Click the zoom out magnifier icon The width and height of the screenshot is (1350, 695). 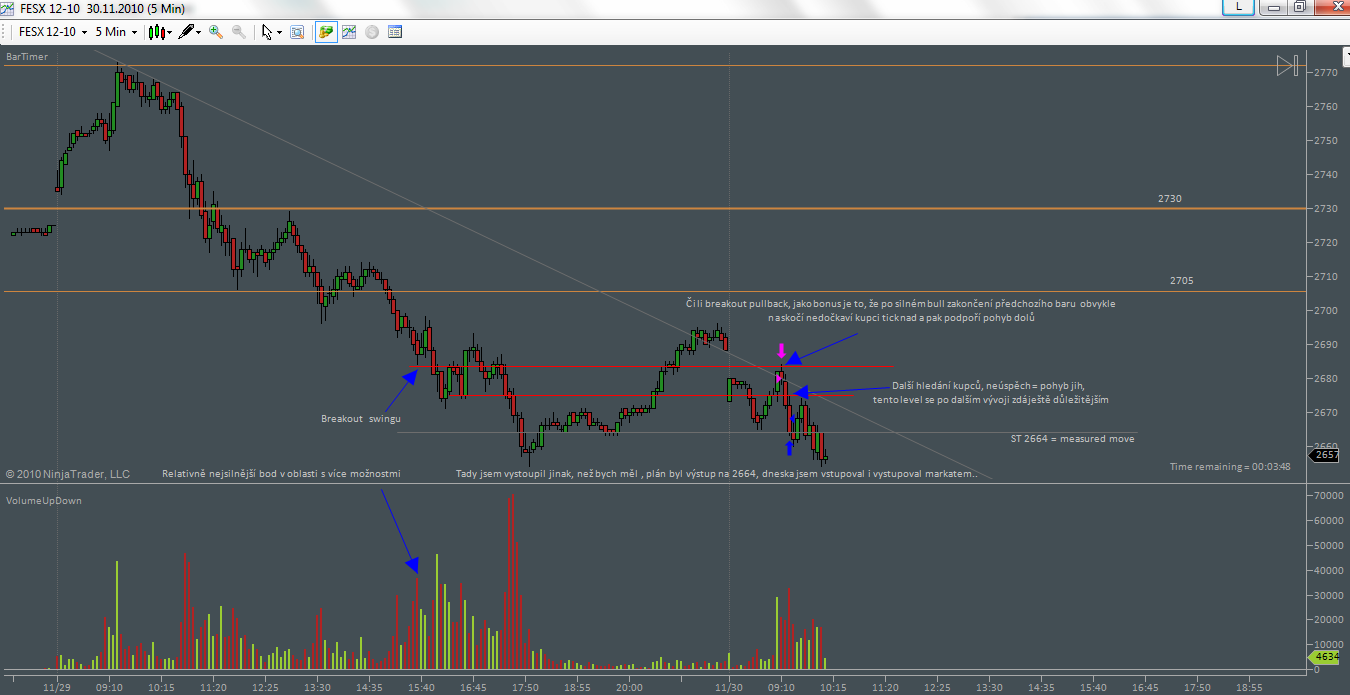[239, 32]
